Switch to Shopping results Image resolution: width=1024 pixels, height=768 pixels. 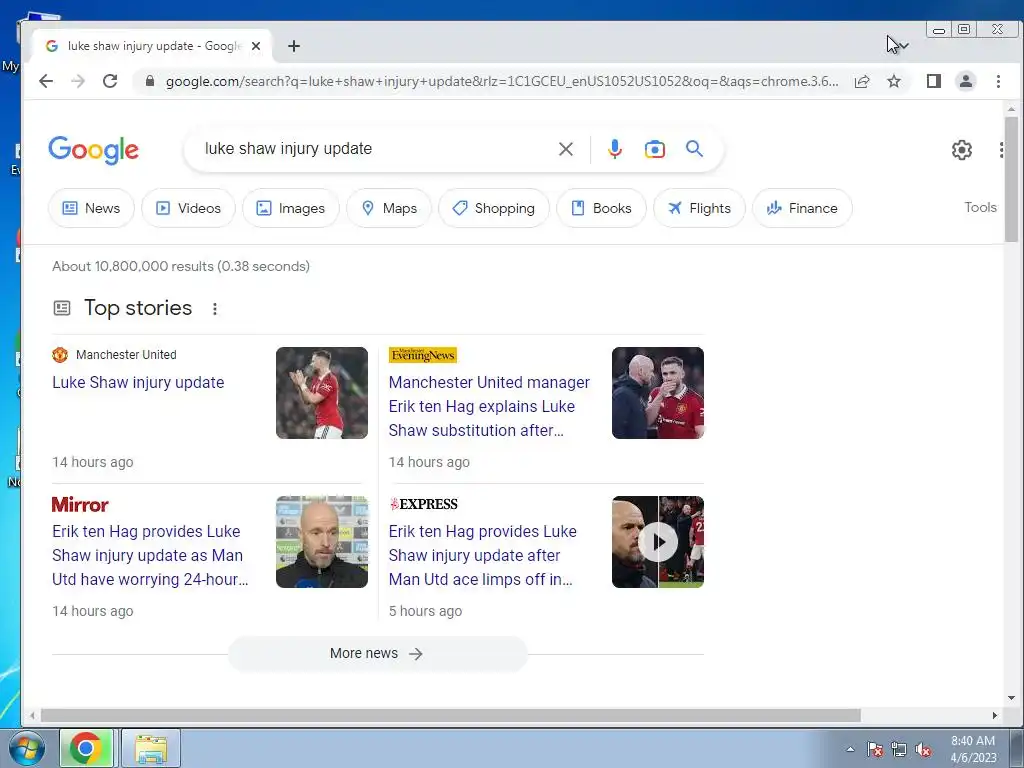494,208
